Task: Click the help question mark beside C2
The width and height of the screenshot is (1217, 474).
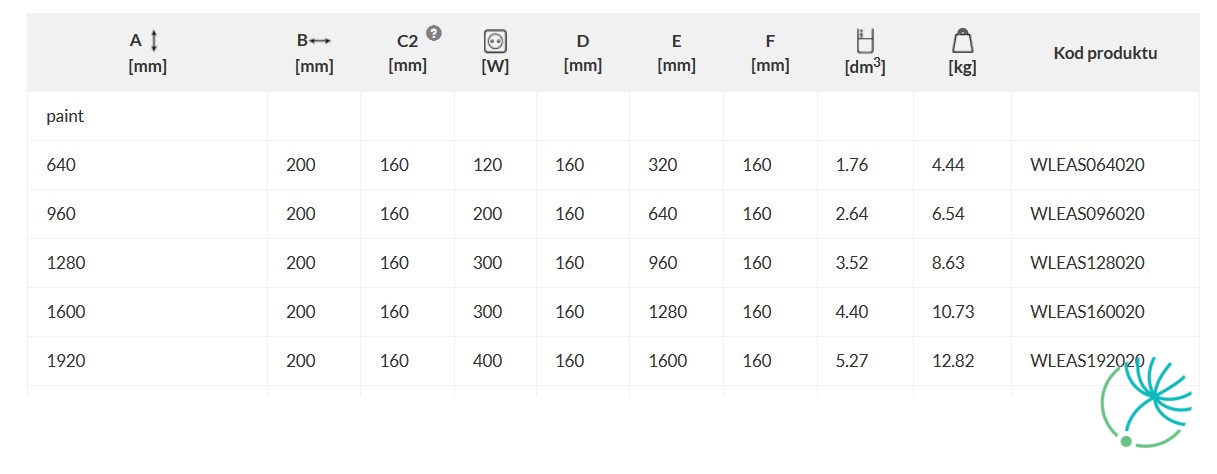Action: click(433, 33)
